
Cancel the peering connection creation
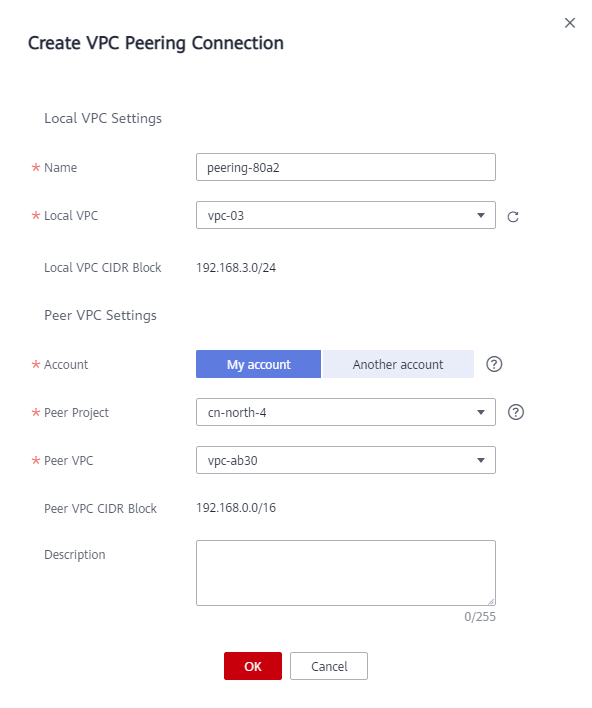click(x=329, y=666)
